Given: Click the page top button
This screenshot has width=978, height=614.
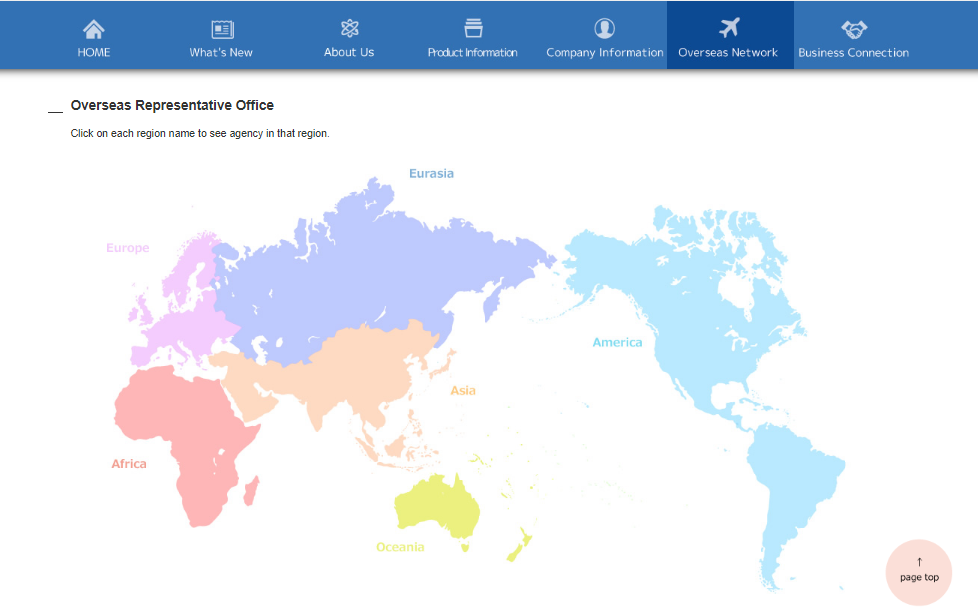Looking at the screenshot, I should 919,572.
